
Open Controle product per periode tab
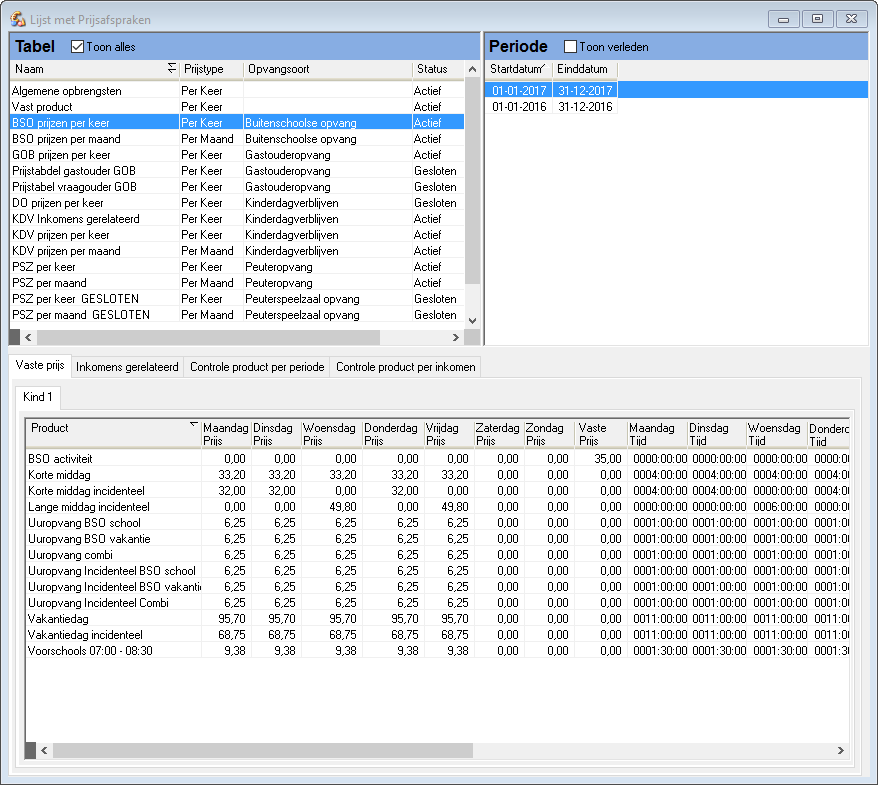pyautogui.click(x=257, y=367)
